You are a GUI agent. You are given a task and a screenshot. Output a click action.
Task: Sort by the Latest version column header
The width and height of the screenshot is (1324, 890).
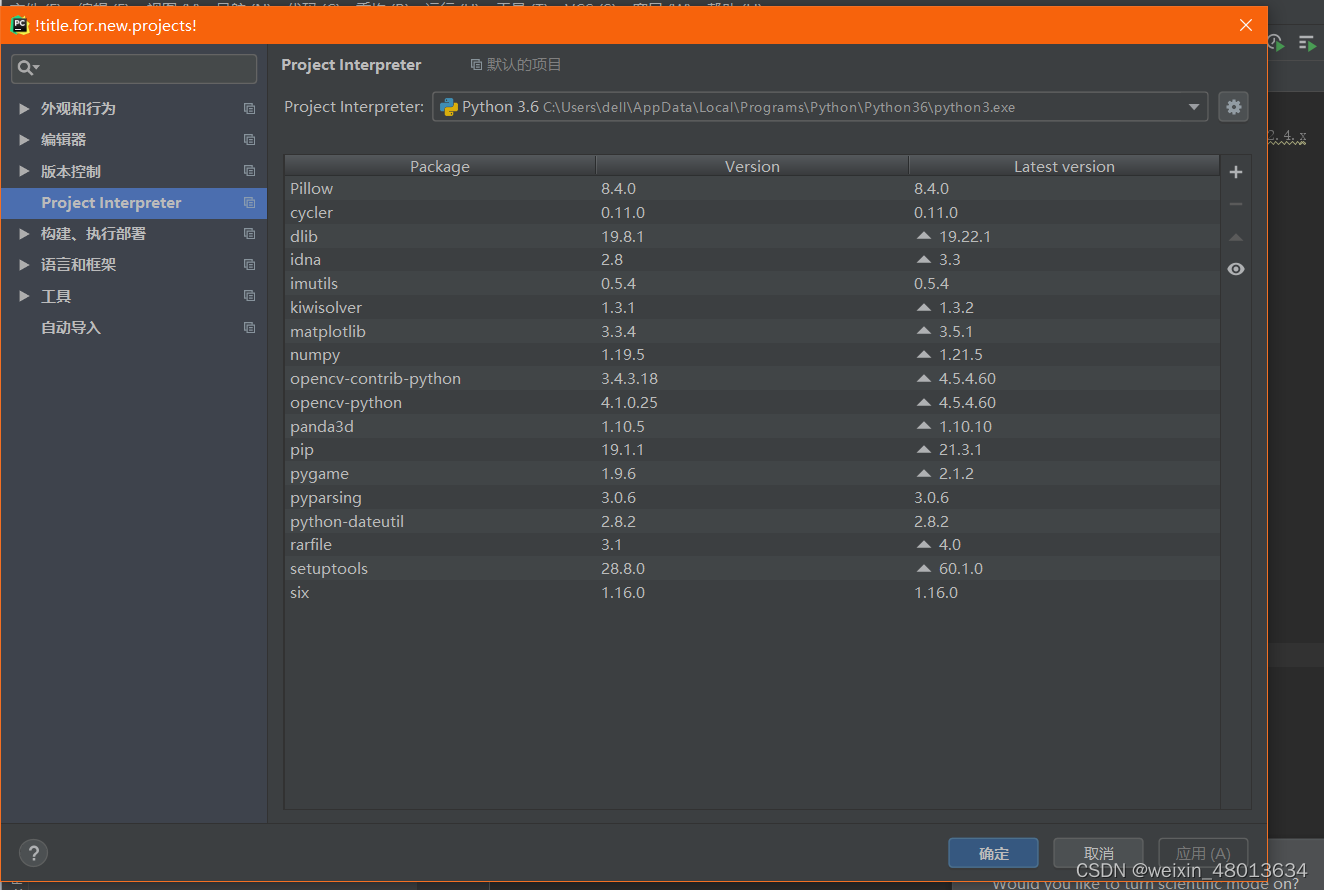[x=1064, y=166]
